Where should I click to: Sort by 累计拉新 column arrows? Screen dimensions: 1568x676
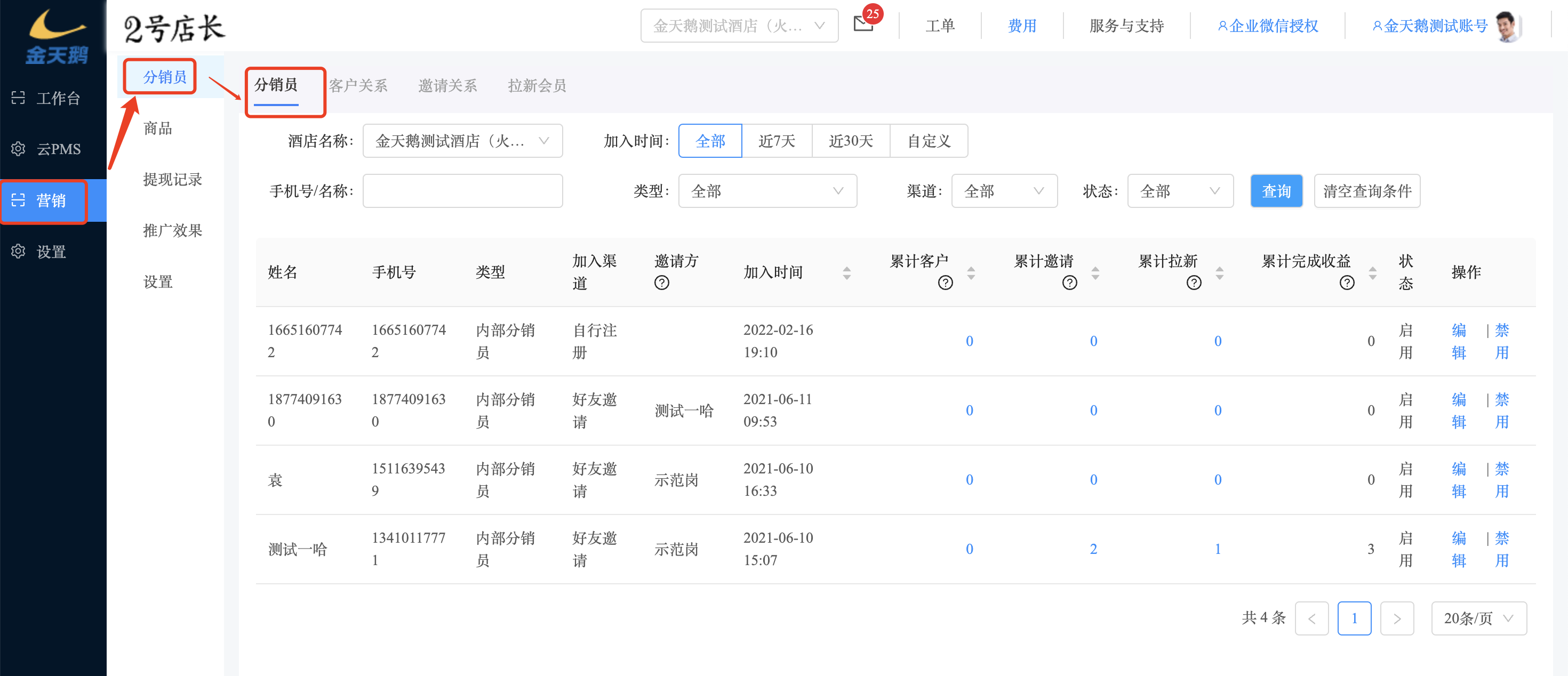[x=1220, y=272]
